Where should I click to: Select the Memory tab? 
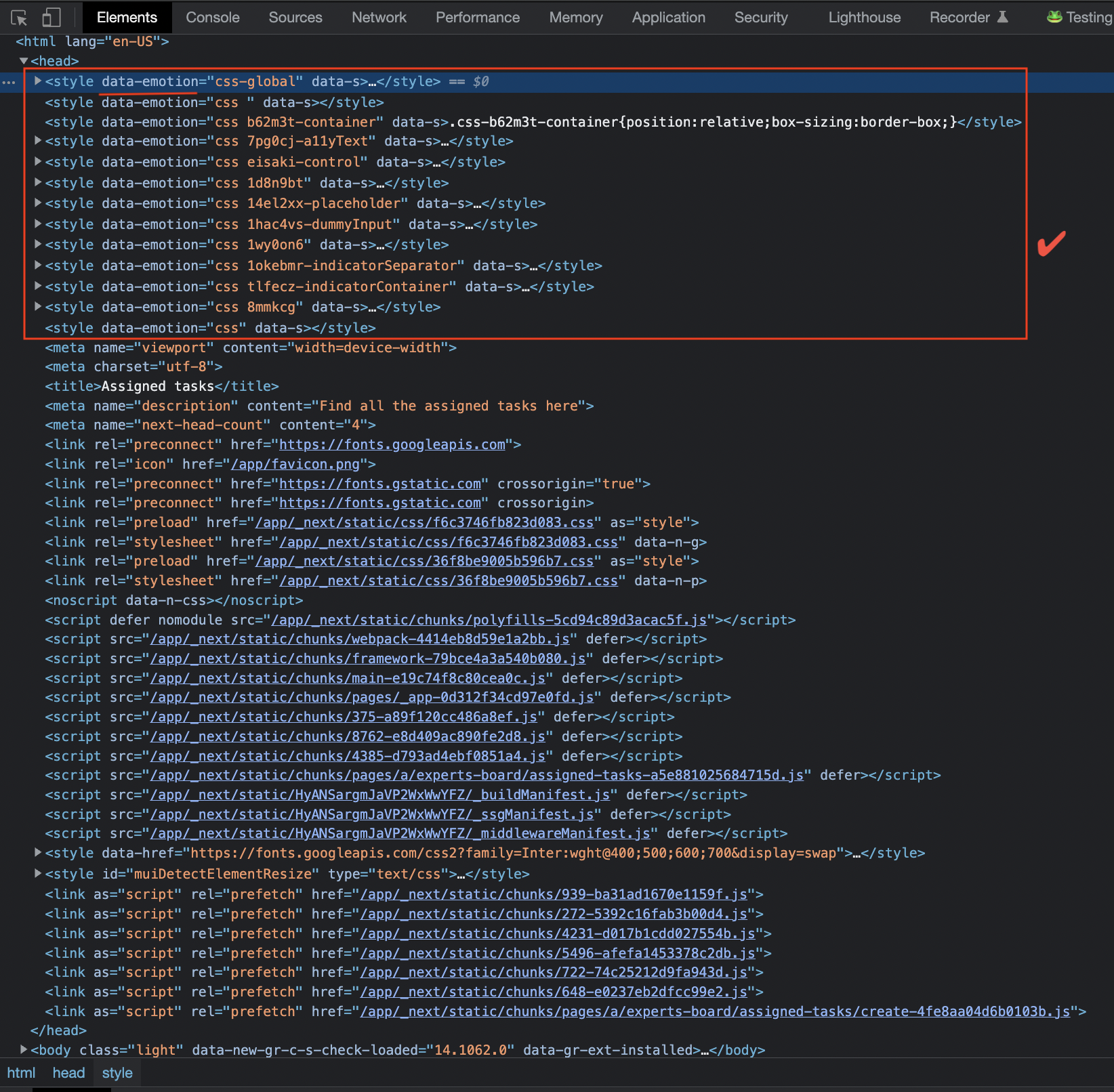(575, 17)
